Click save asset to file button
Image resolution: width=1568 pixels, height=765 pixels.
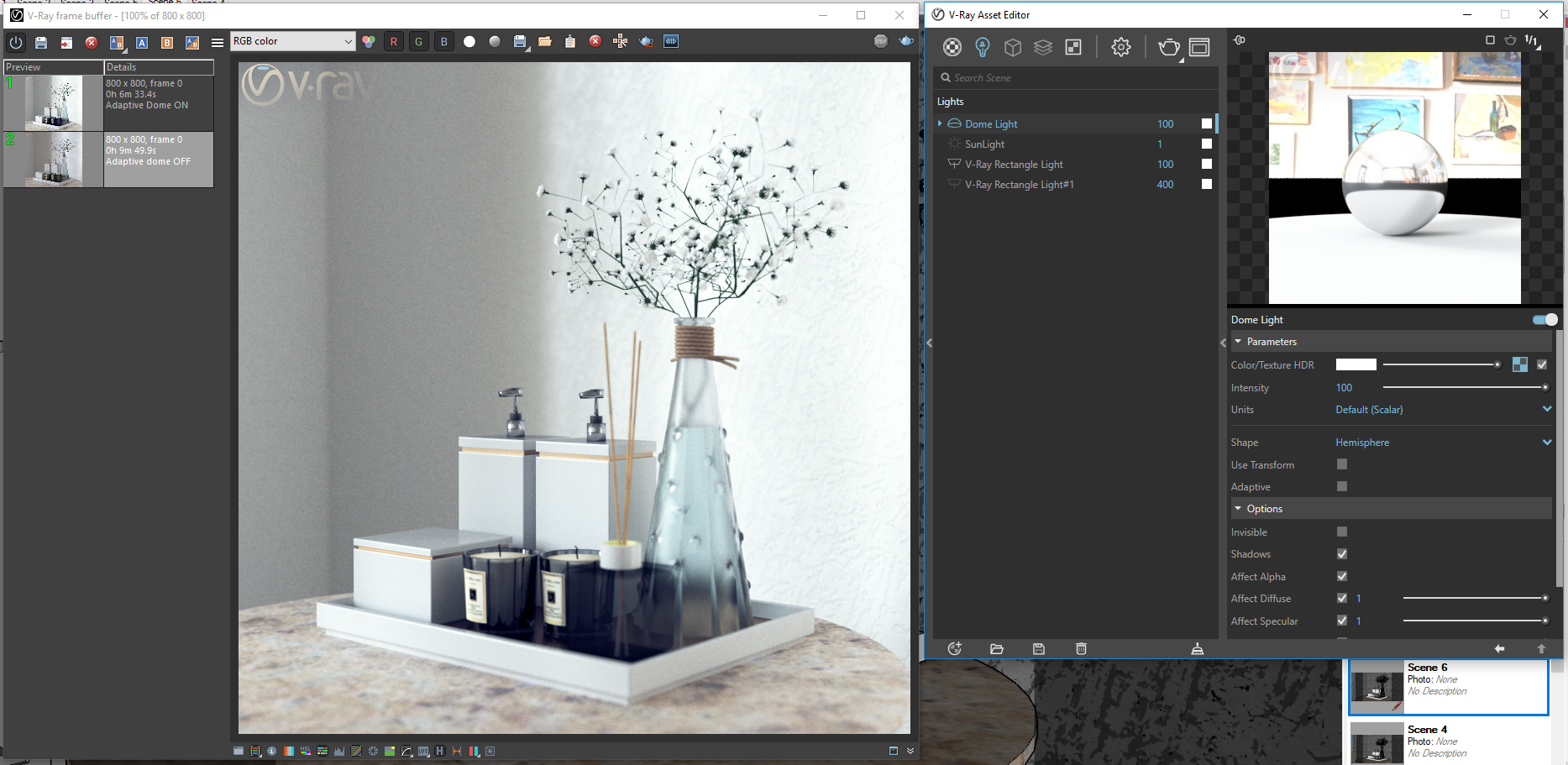coord(1039,648)
